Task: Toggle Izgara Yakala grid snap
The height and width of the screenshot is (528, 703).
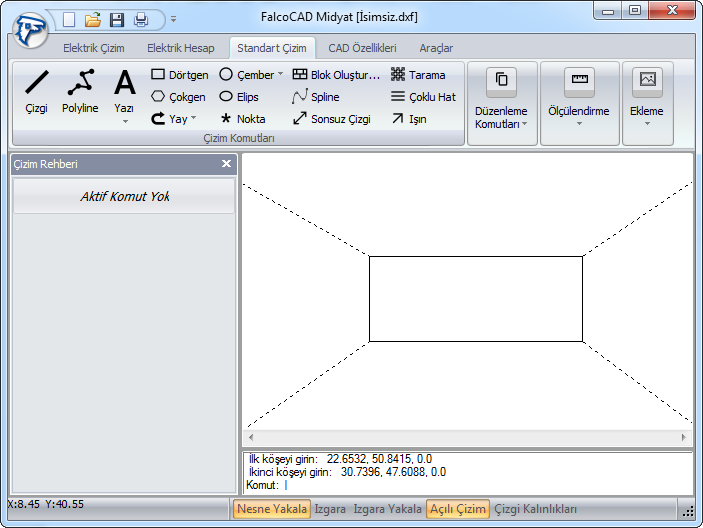Action: click(387, 509)
